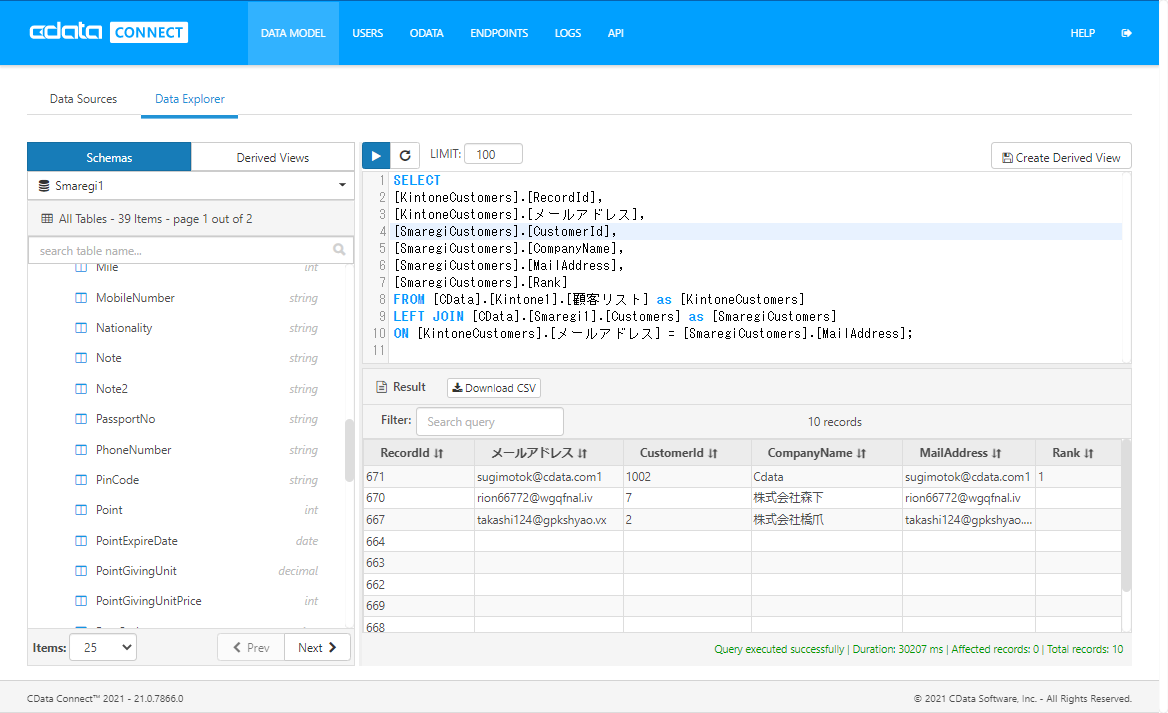Click the column icon beside PinCode
This screenshot has width=1168, height=713.
point(81,480)
